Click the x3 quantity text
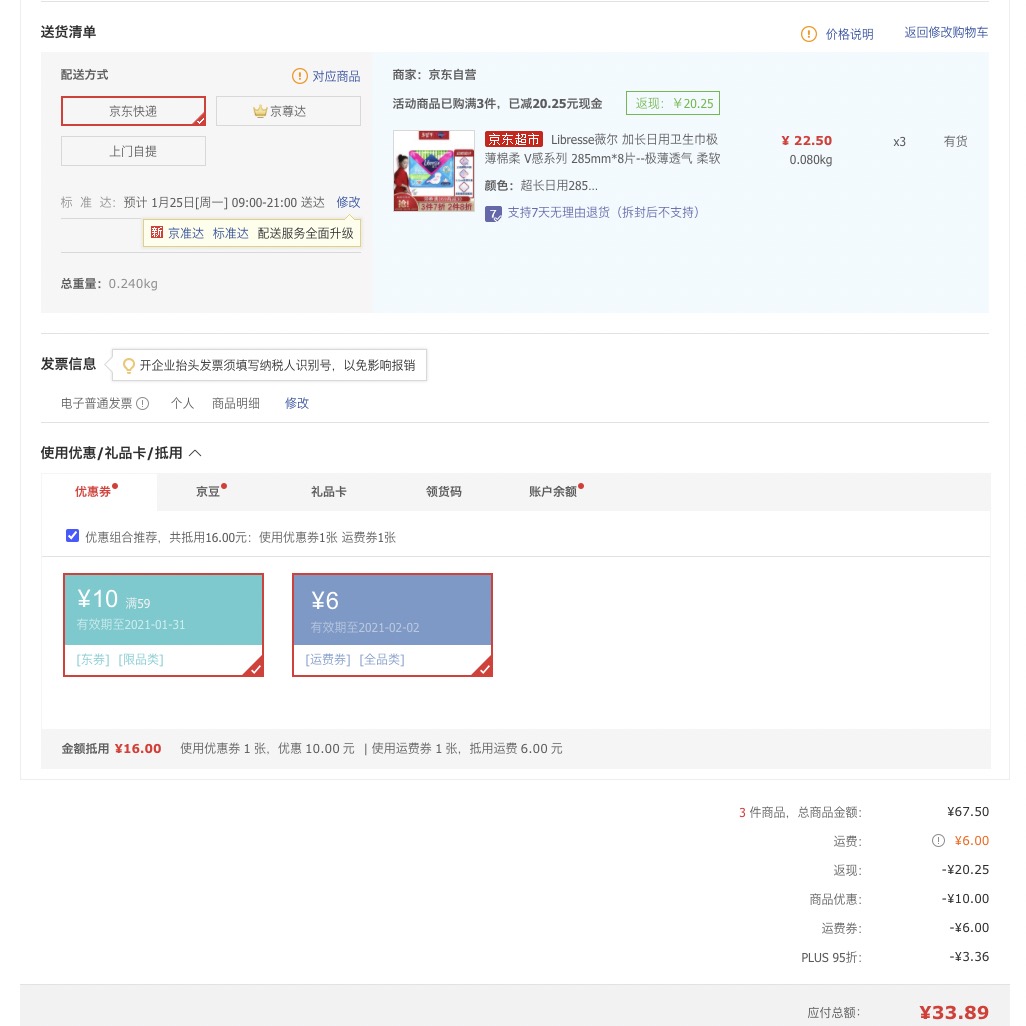The height and width of the screenshot is (1026, 1026). 900,142
